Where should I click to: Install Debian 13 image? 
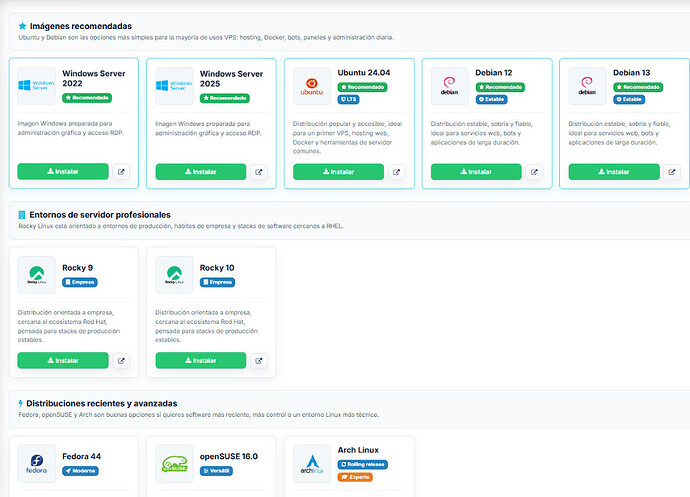[x=614, y=172]
